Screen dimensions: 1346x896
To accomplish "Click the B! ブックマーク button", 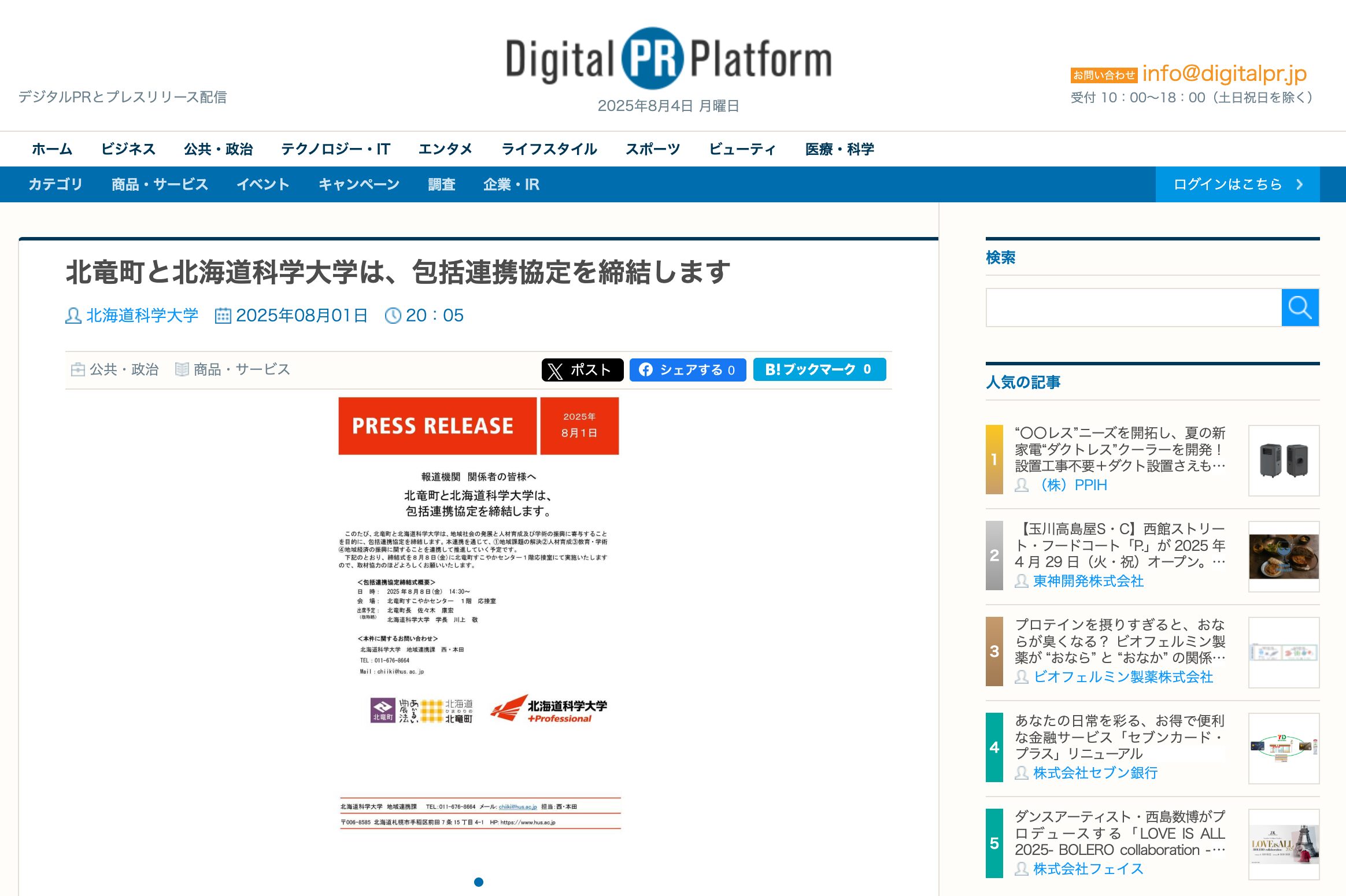I will click(x=819, y=369).
